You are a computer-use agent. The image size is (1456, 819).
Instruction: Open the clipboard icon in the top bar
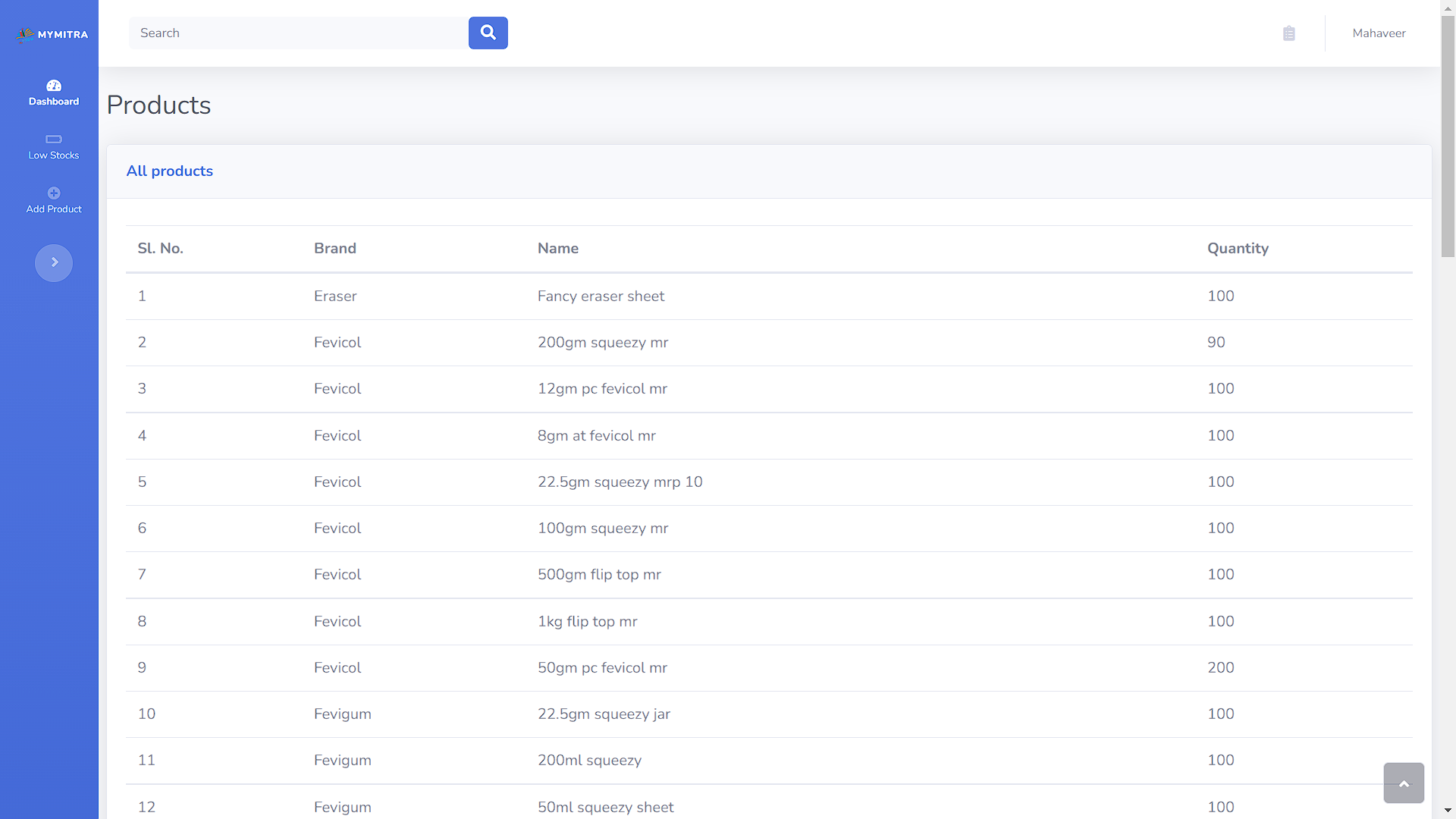pos(1289,33)
